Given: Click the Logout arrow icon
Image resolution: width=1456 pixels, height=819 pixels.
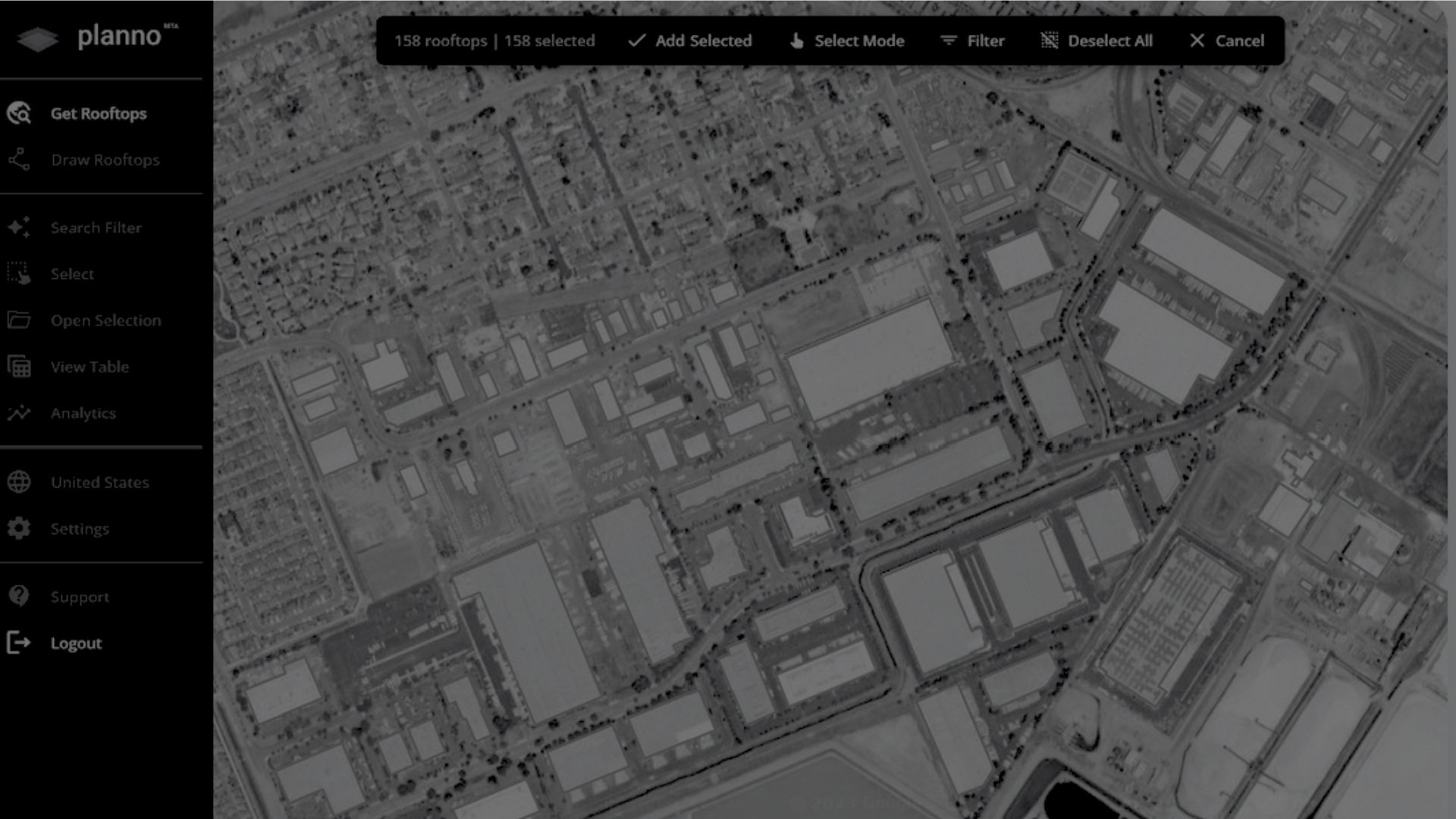Looking at the screenshot, I should pos(19,643).
